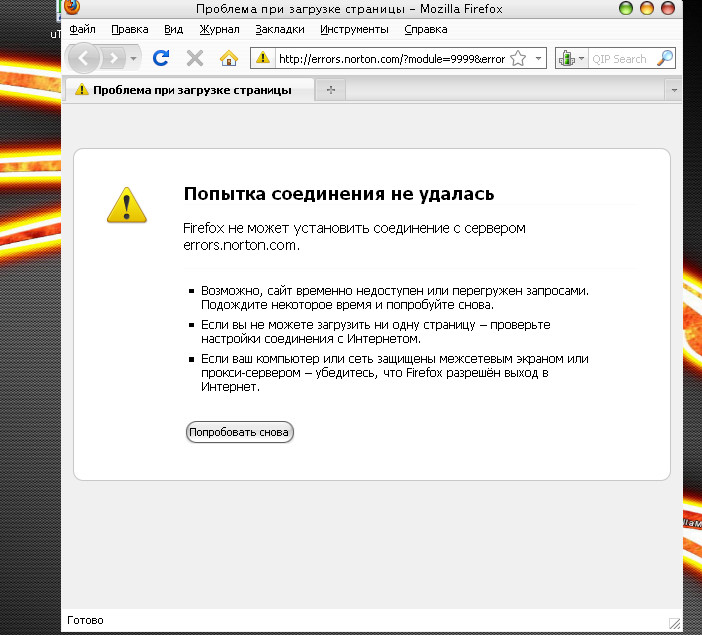Click the bullet text starting with Возможно, сайт временно

click(x=395, y=298)
